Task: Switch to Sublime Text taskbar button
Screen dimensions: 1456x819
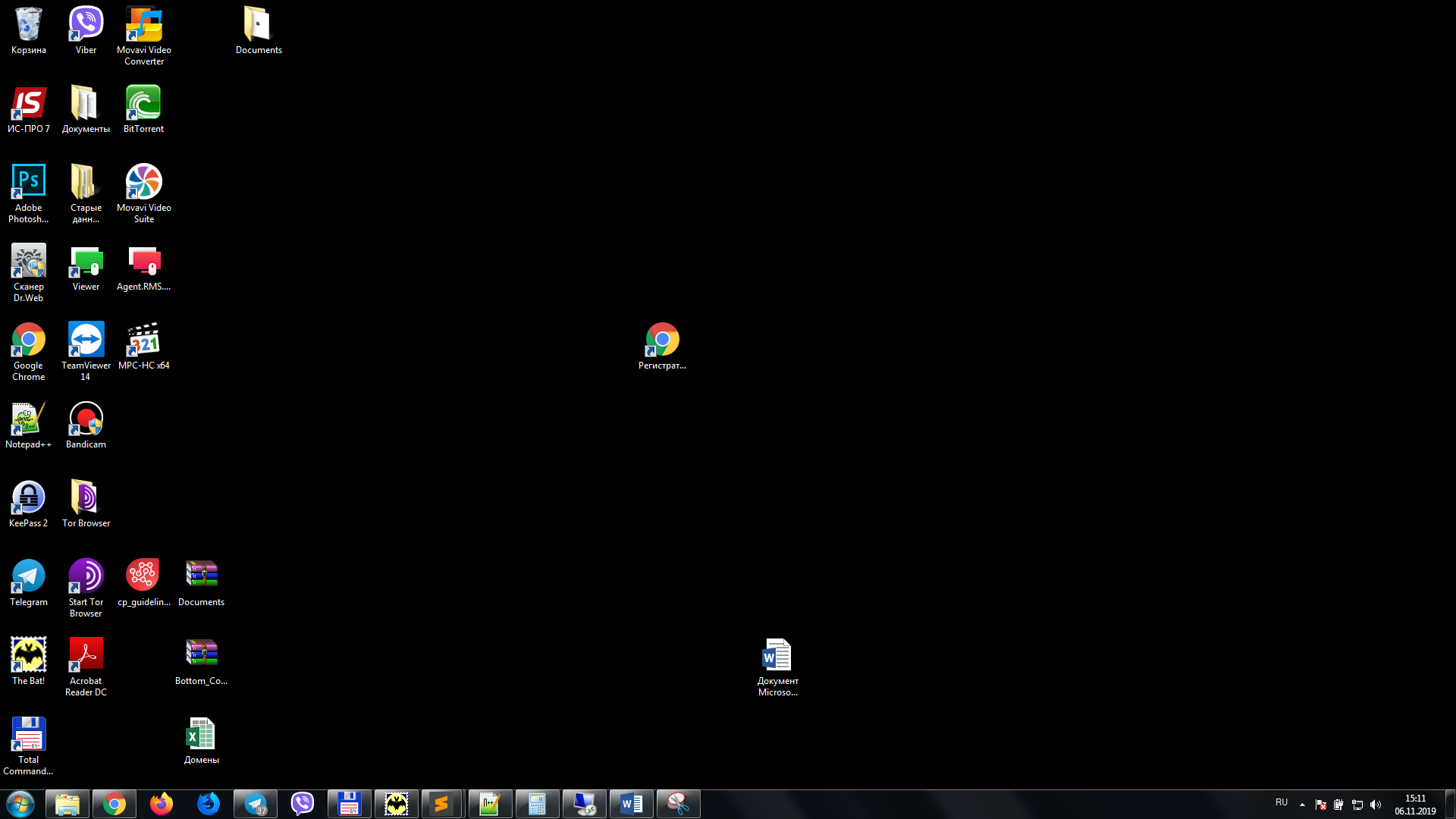Action: (x=442, y=804)
